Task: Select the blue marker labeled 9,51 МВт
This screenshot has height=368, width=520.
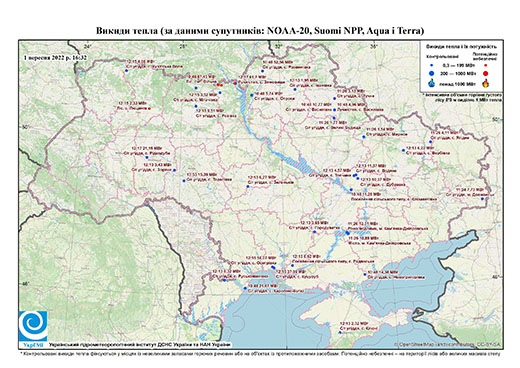Action: point(196,106)
